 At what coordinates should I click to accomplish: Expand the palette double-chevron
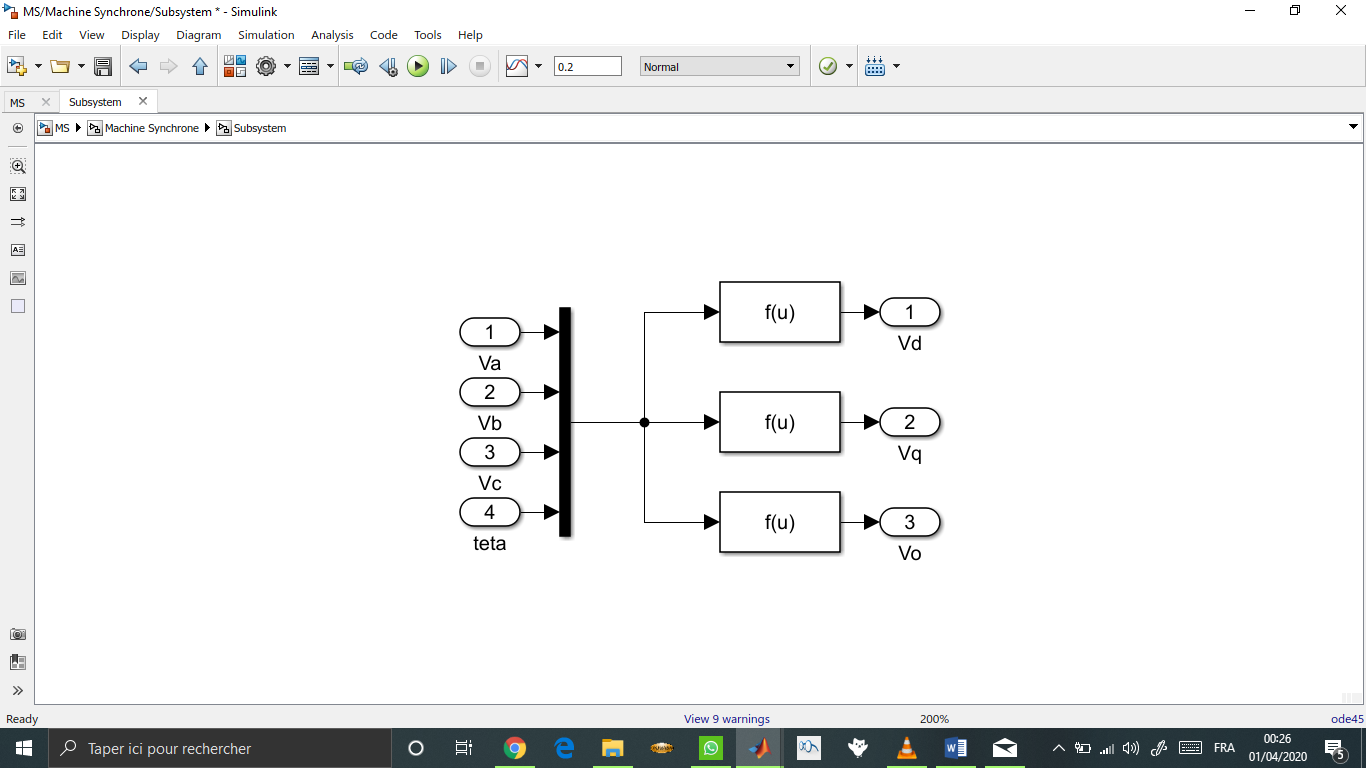18,690
